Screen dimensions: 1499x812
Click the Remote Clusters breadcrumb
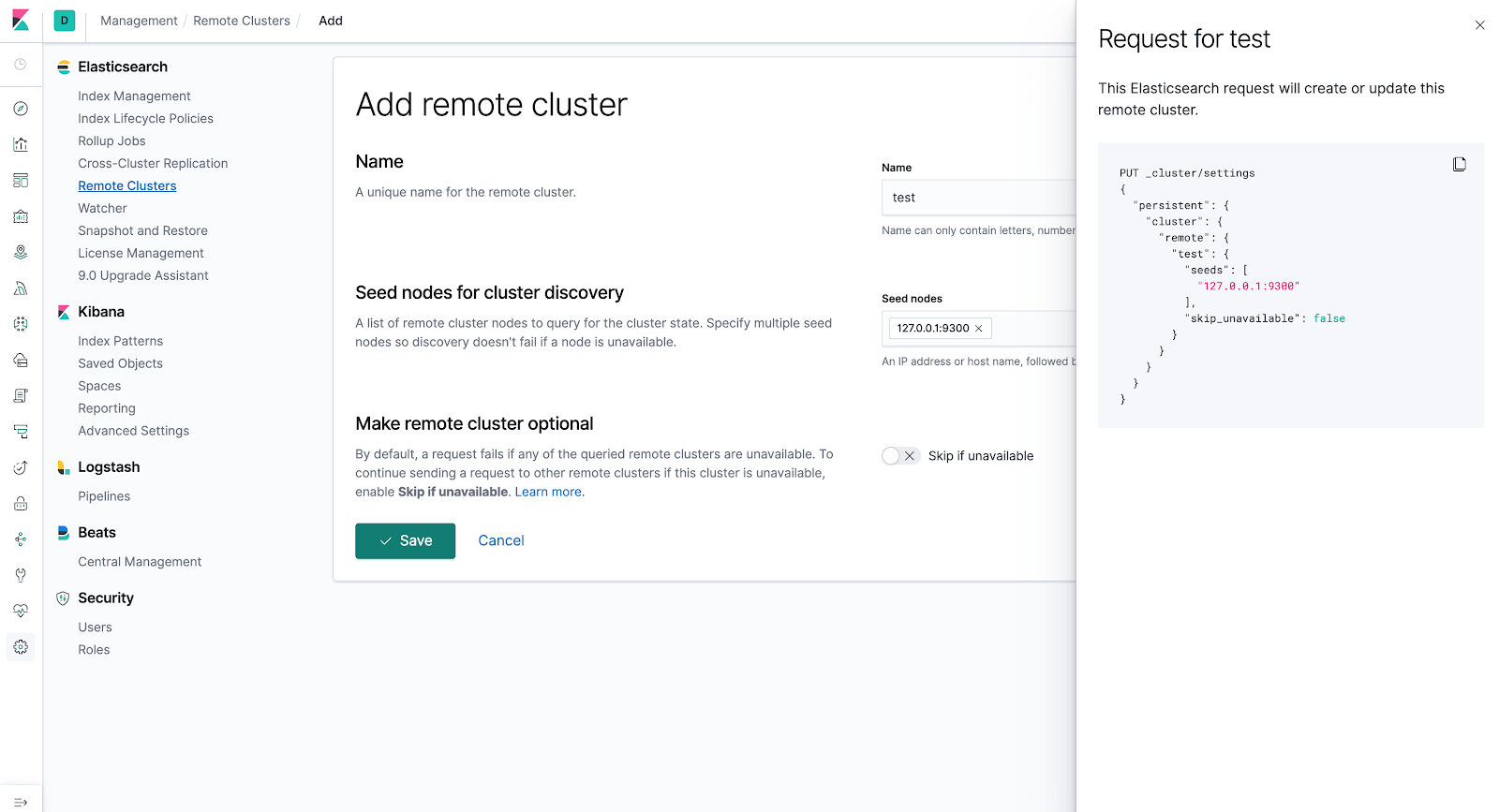point(242,21)
